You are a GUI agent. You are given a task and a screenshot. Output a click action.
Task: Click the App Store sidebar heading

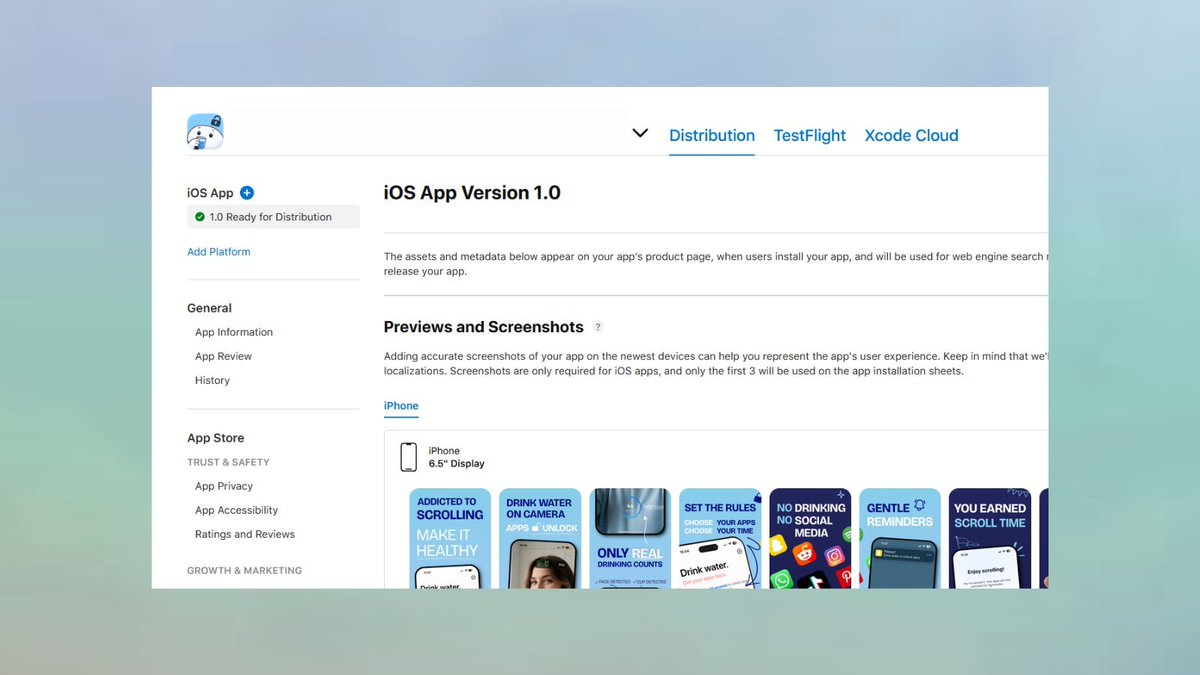[215, 438]
